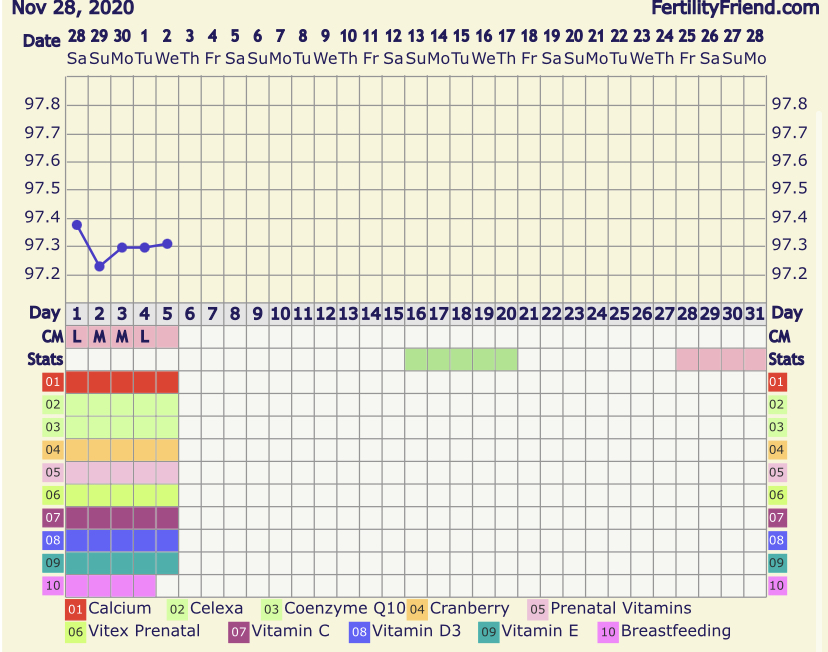Click the pink Stats cell under day 28

(x=687, y=360)
